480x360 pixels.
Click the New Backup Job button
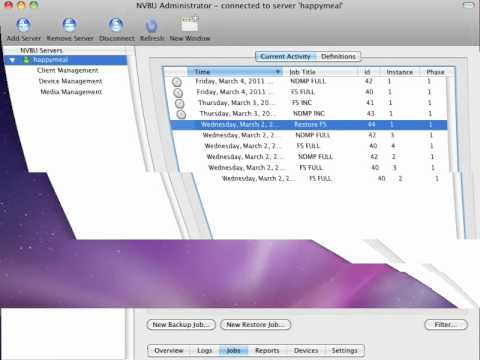(x=181, y=325)
